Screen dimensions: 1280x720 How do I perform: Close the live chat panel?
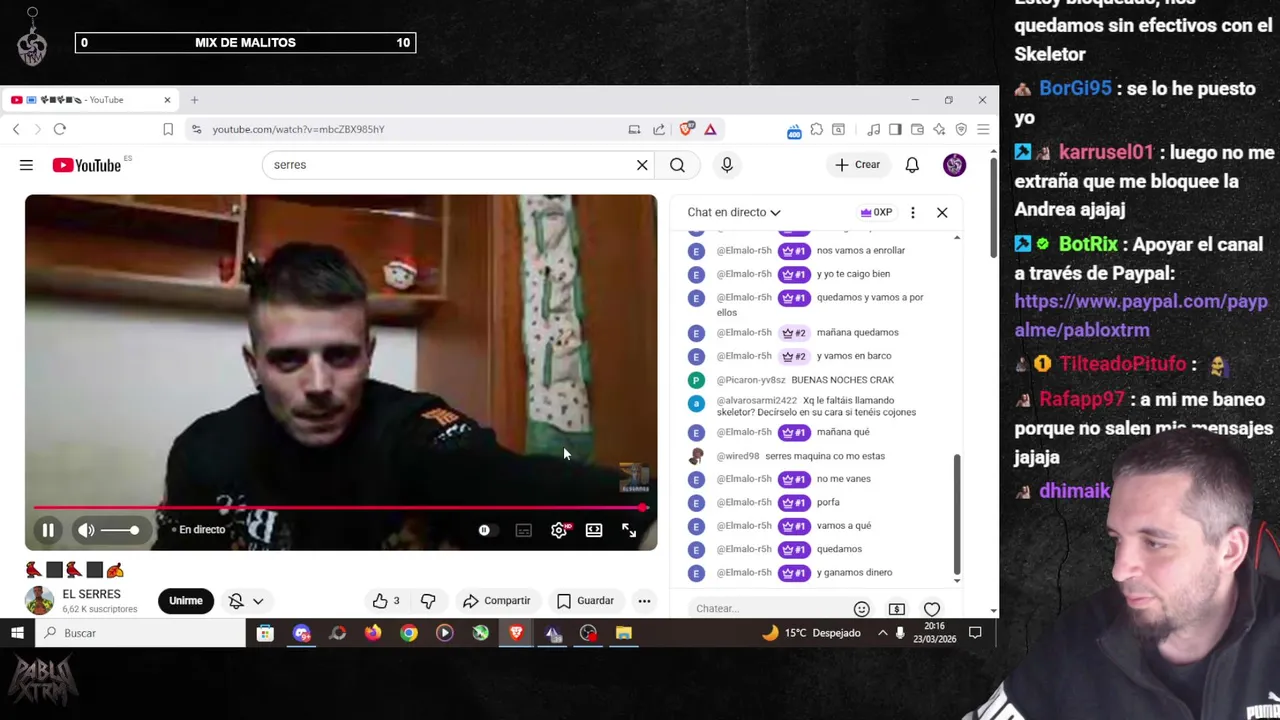click(942, 212)
